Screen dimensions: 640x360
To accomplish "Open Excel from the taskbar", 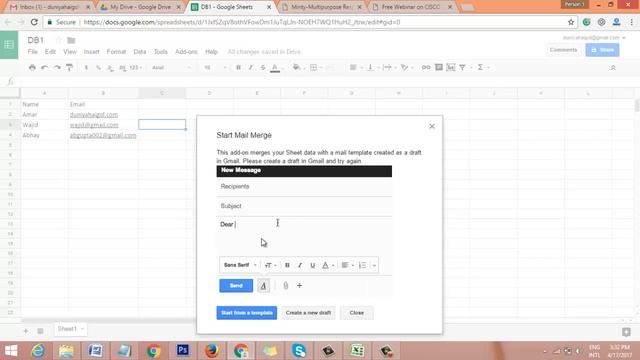I will (x=357, y=351).
